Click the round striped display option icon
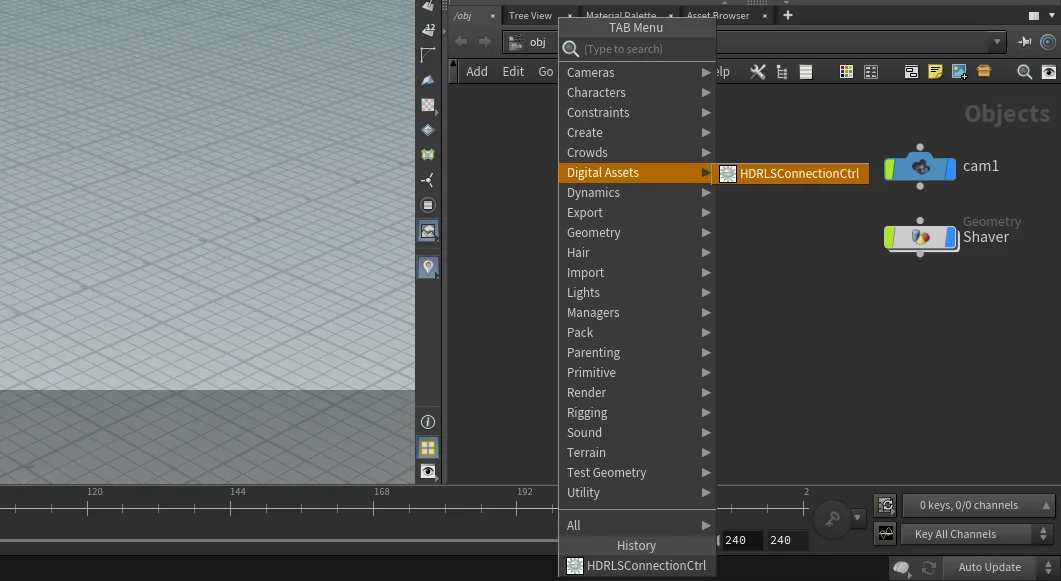Viewport: 1061px width, 581px height. coord(428,205)
